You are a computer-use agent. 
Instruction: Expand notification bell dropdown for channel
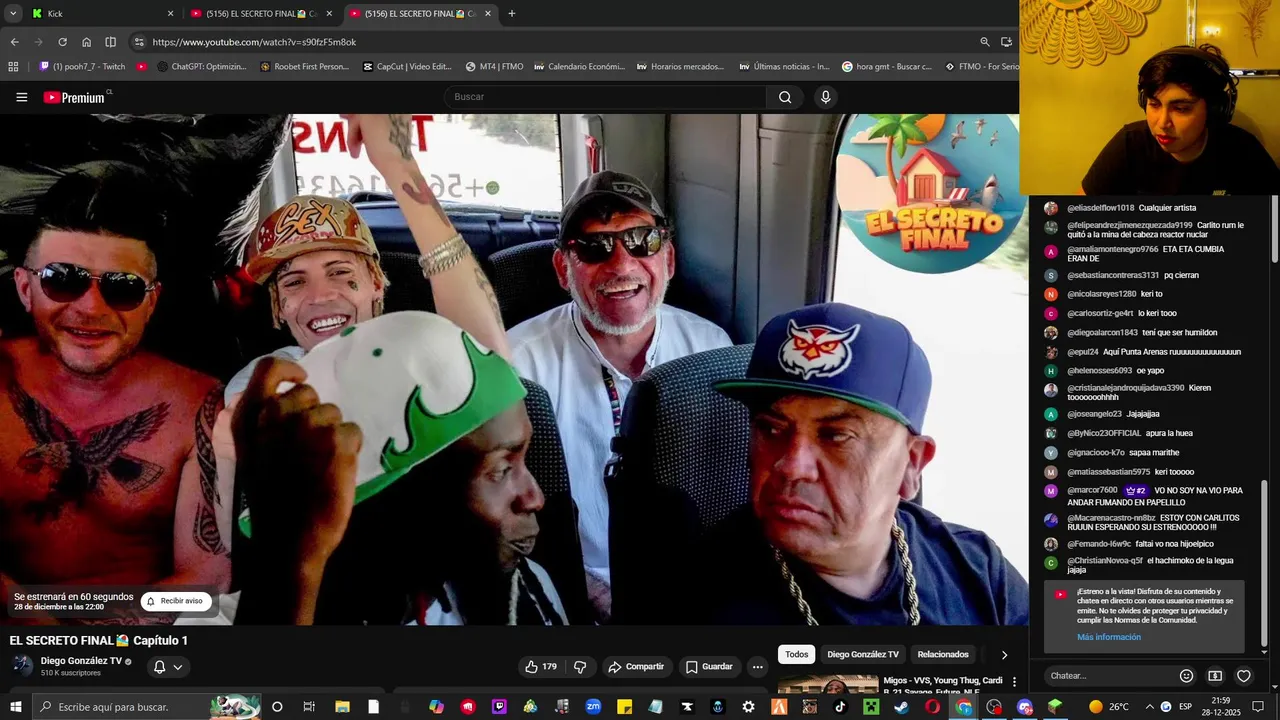click(x=168, y=667)
